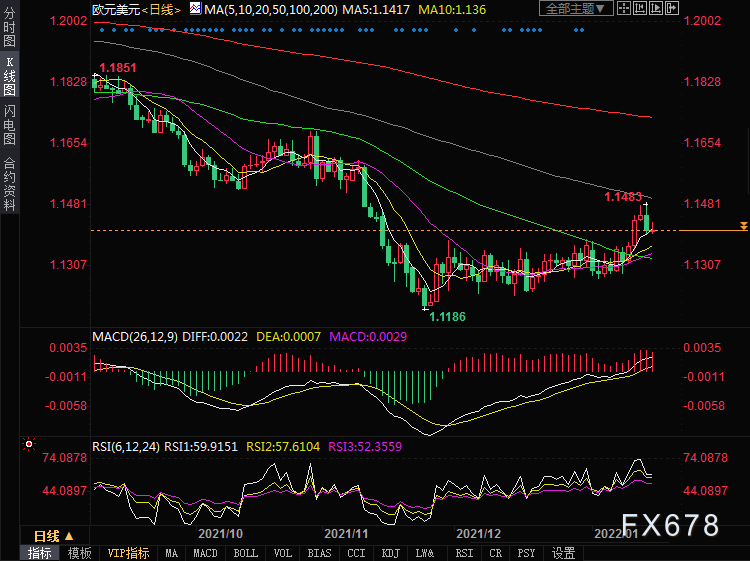Viewport: 750px width, 561px height.
Task: Click the MA(5,10,20,50,100,200) label
Action: coord(270,10)
